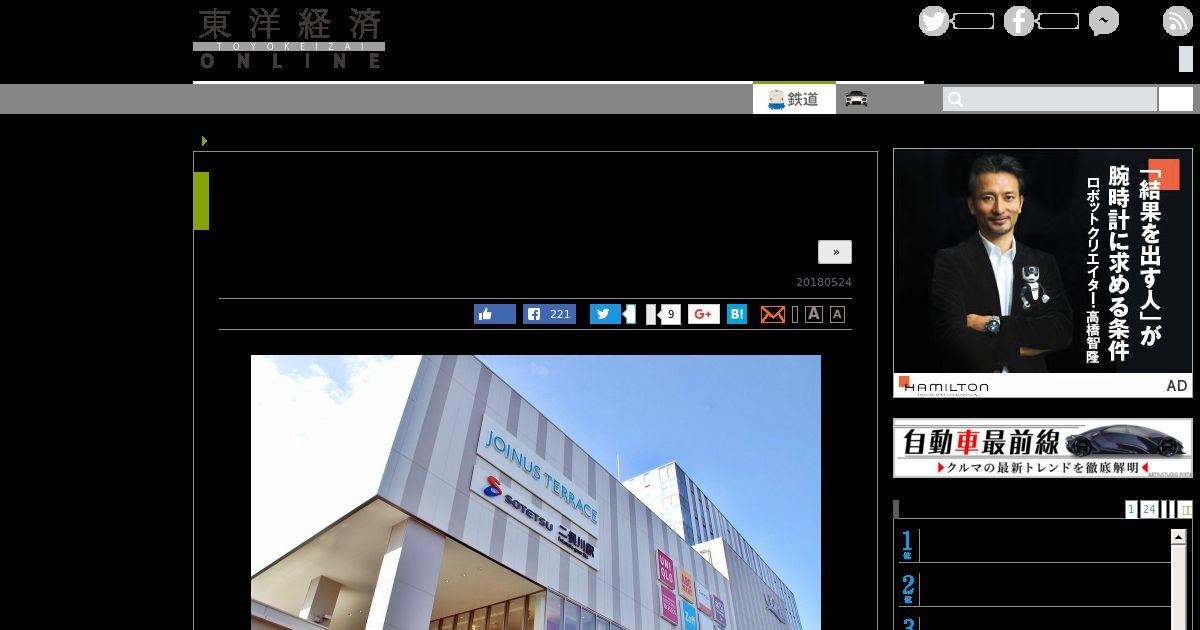Go to next page with the » button

pyautogui.click(x=835, y=252)
